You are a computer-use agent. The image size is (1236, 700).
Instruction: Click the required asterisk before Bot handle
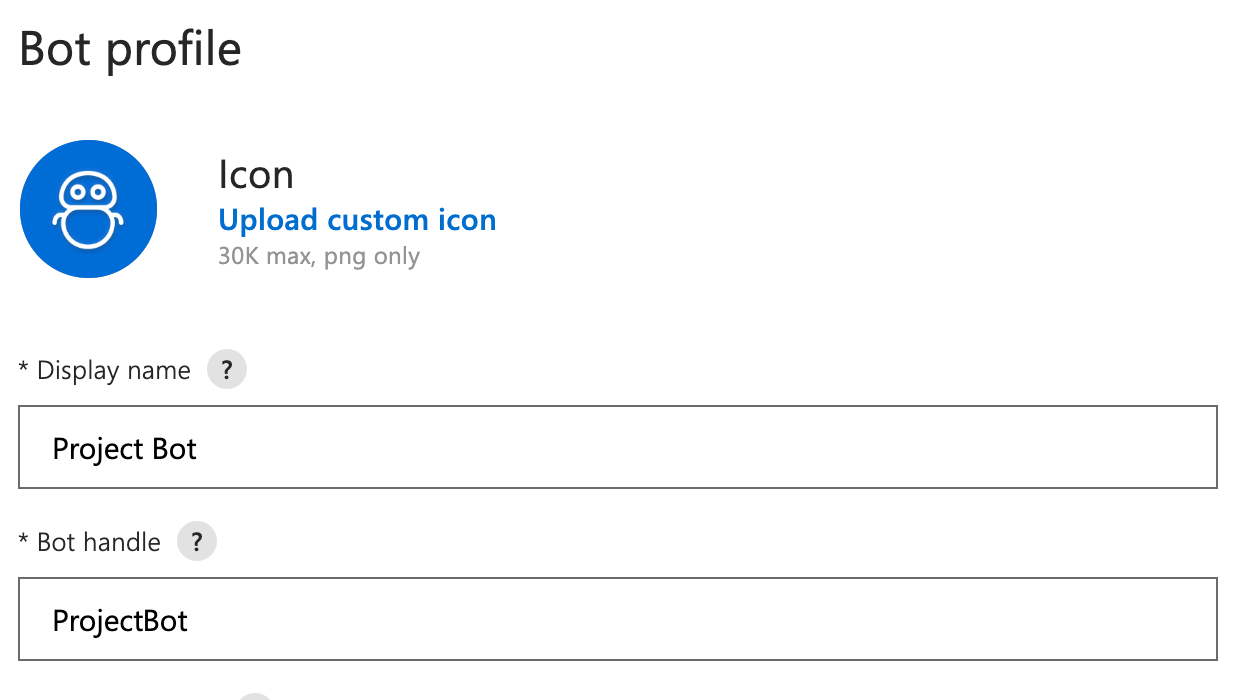[x=24, y=542]
